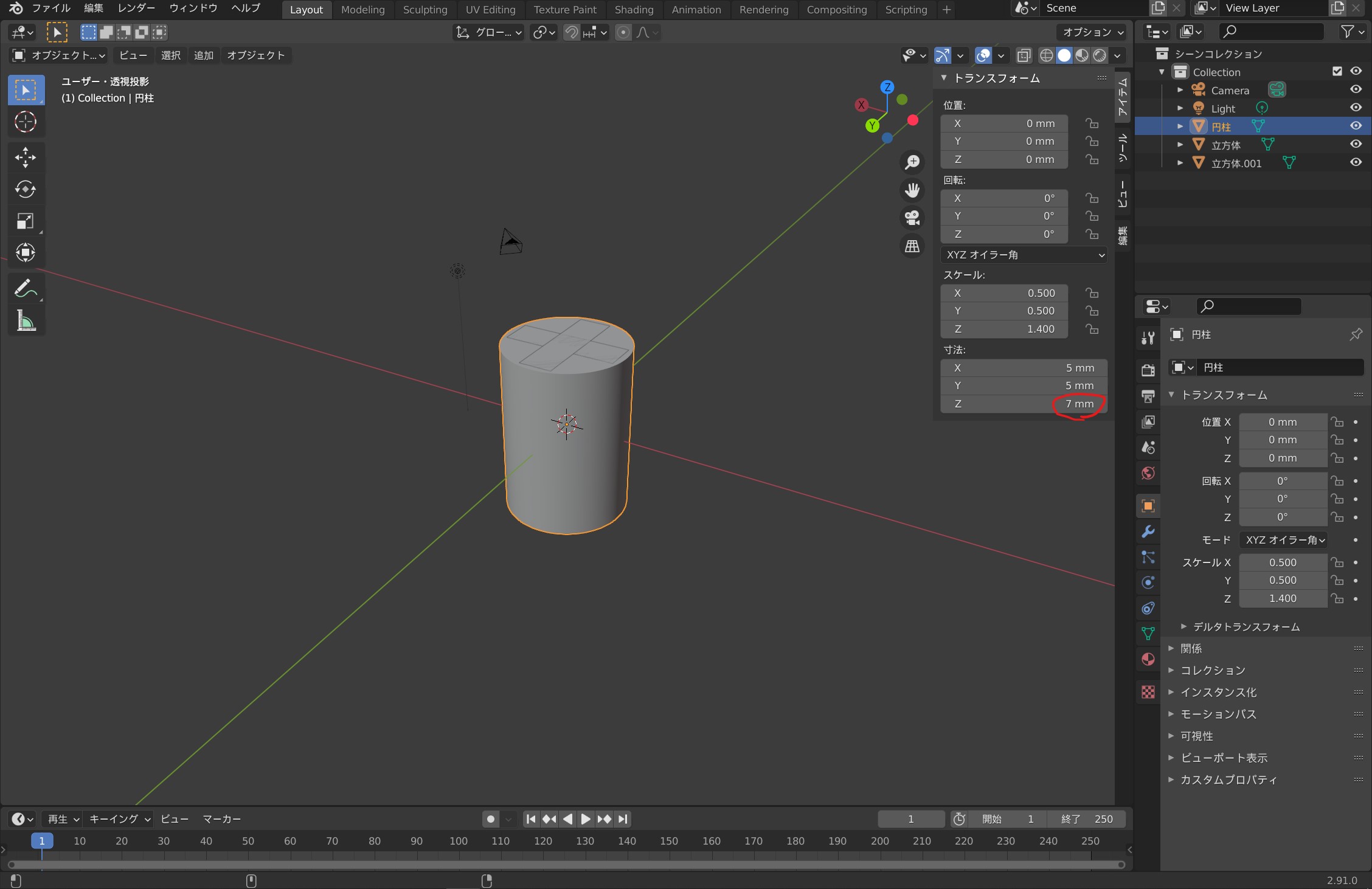The width and height of the screenshot is (1372, 889).
Task: Open the レンダー menu
Action: pyautogui.click(x=136, y=8)
